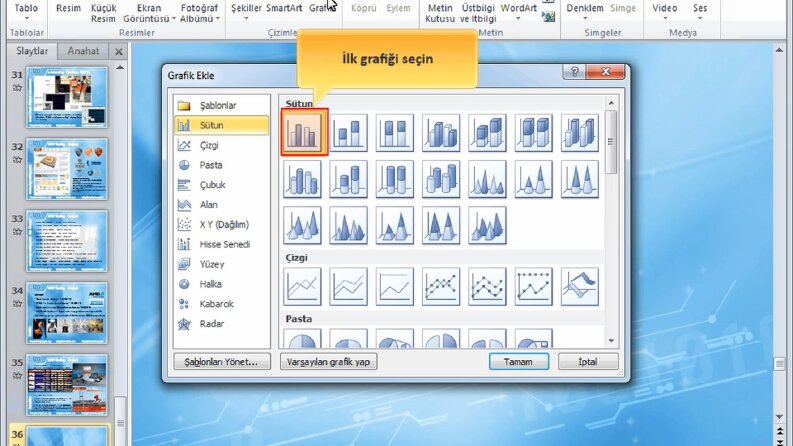
Task: Pick the X Y (Dağılım) category
Action: 222,224
